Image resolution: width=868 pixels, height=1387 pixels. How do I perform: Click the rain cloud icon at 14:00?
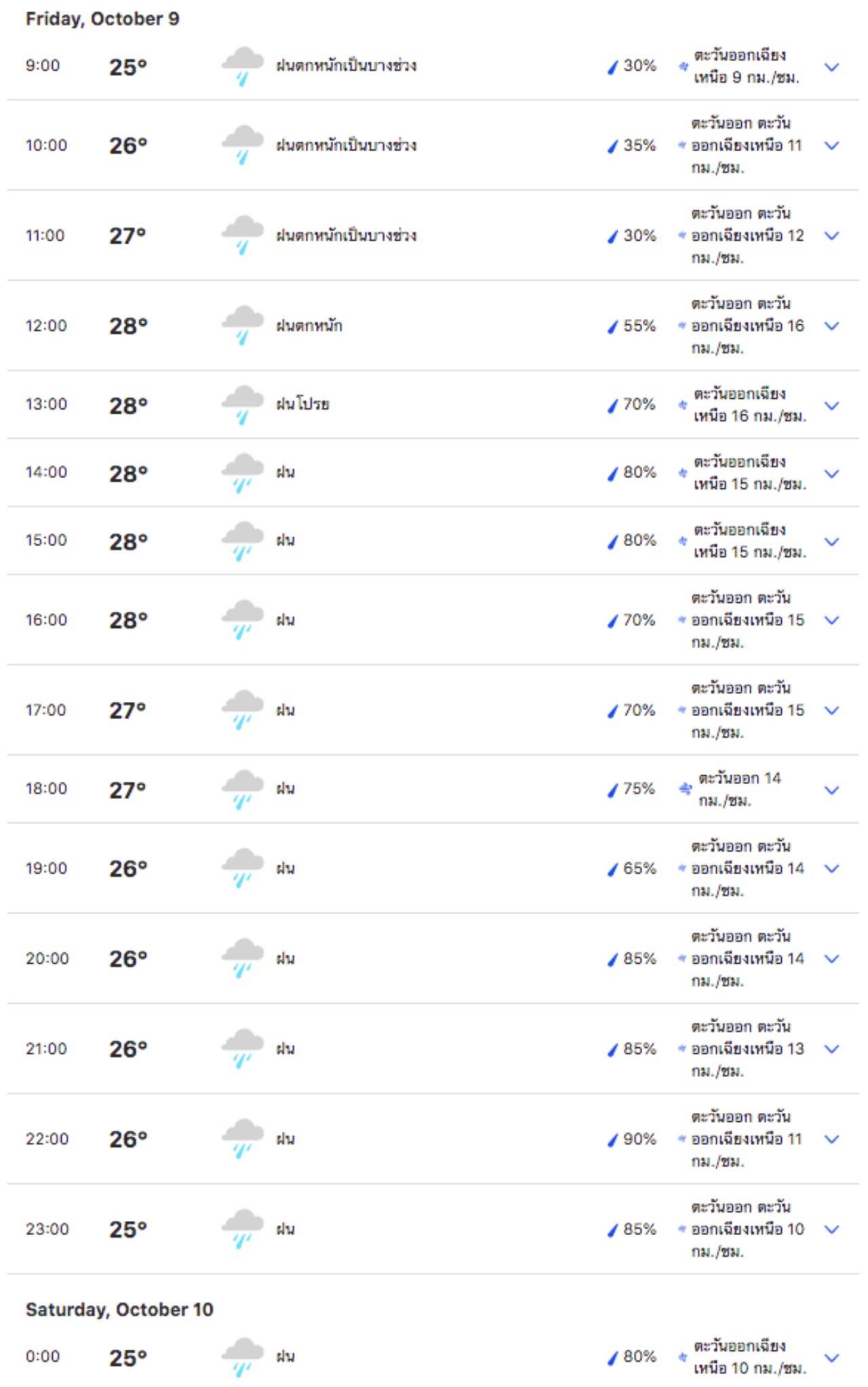coord(242,473)
